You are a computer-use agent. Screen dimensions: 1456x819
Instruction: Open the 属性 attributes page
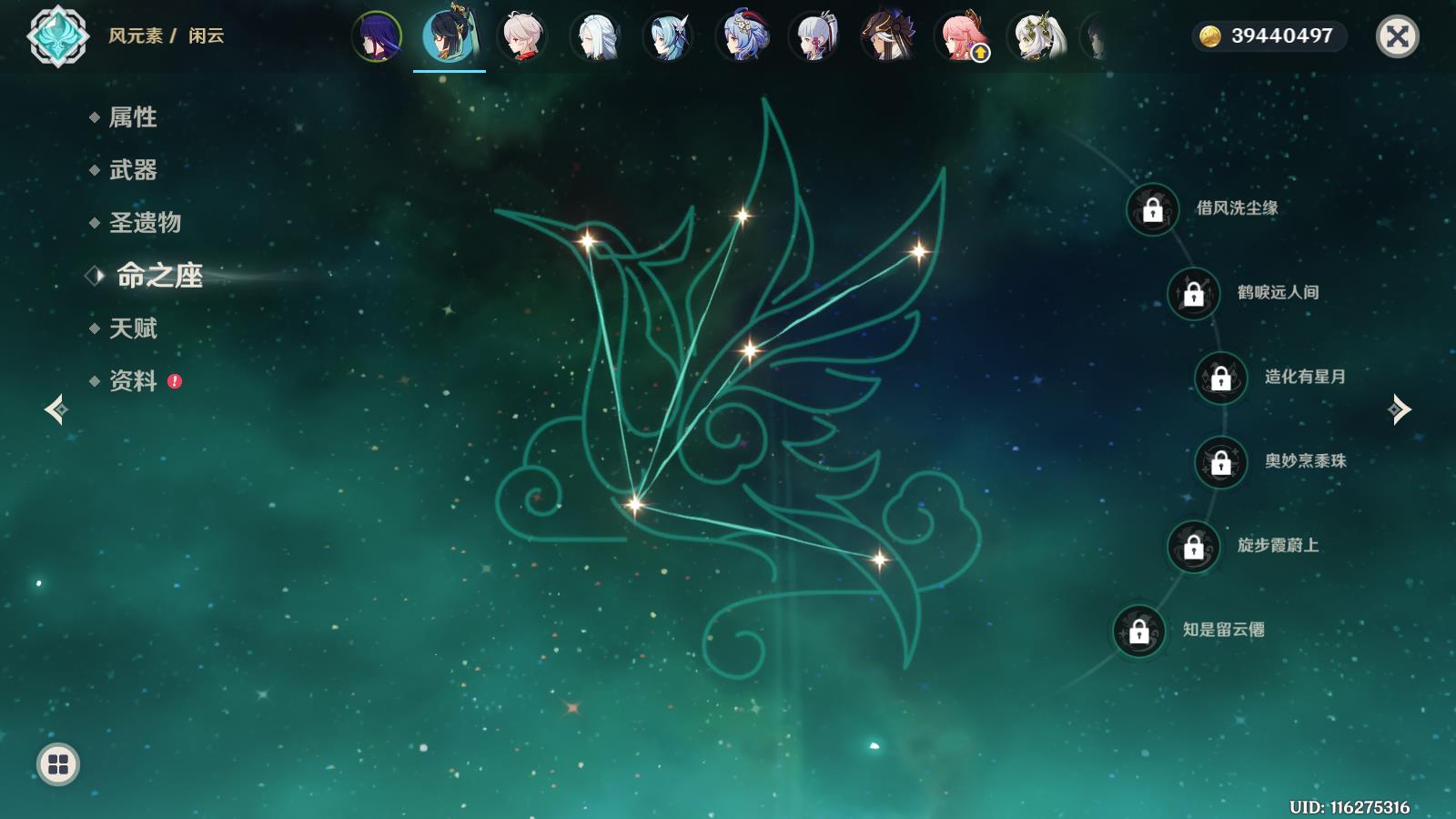tap(133, 116)
